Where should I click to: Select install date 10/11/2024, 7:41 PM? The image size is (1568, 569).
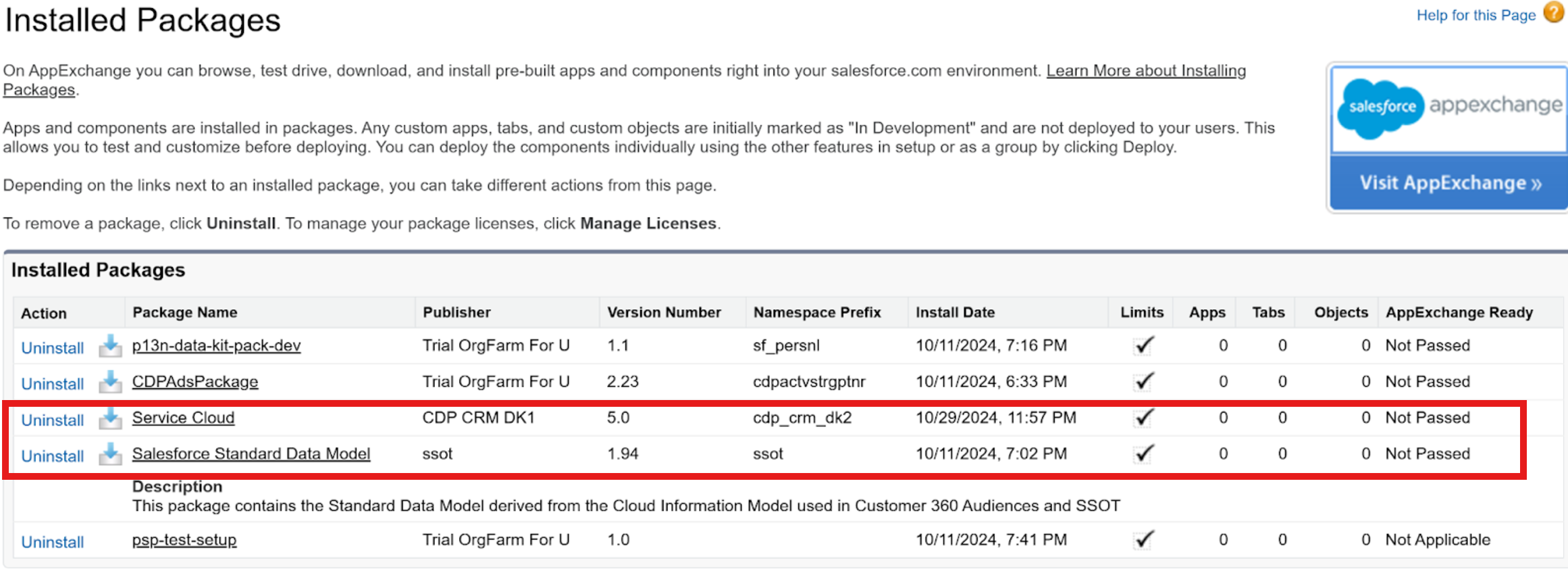[991, 540]
